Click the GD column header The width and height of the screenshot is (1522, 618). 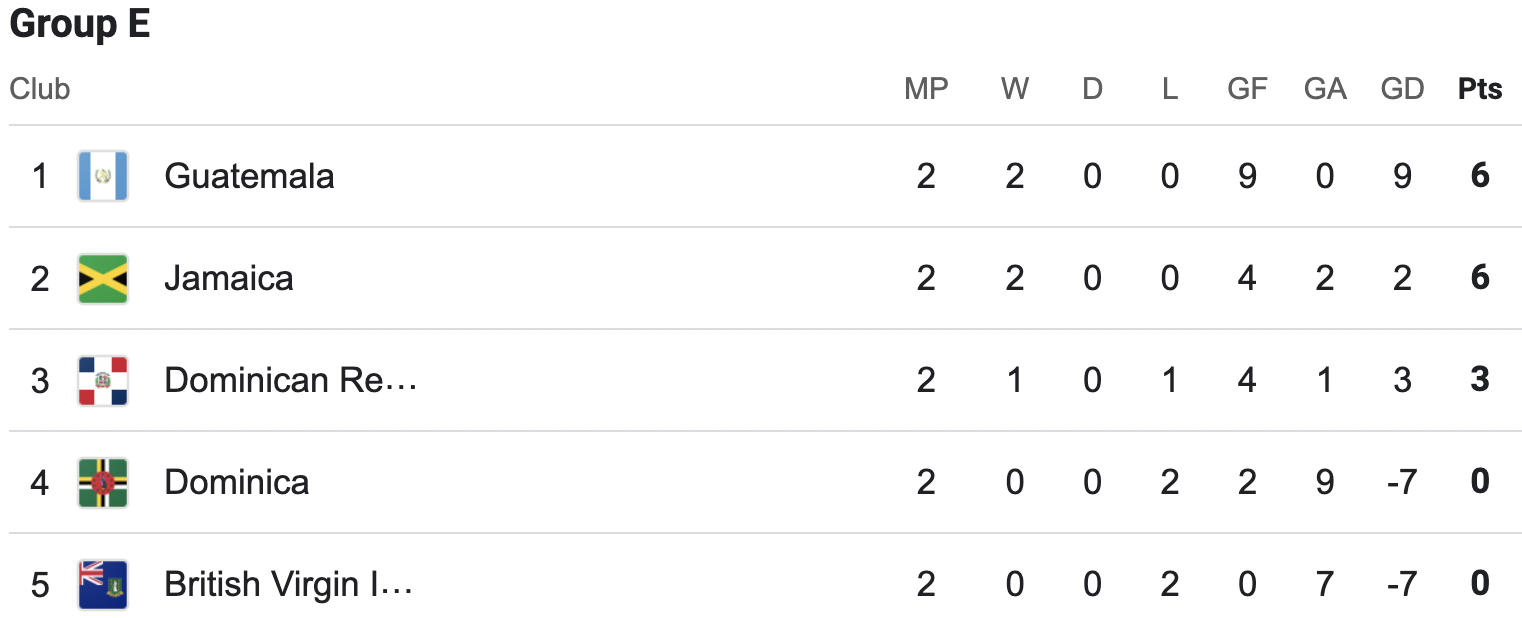[x=1402, y=89]
